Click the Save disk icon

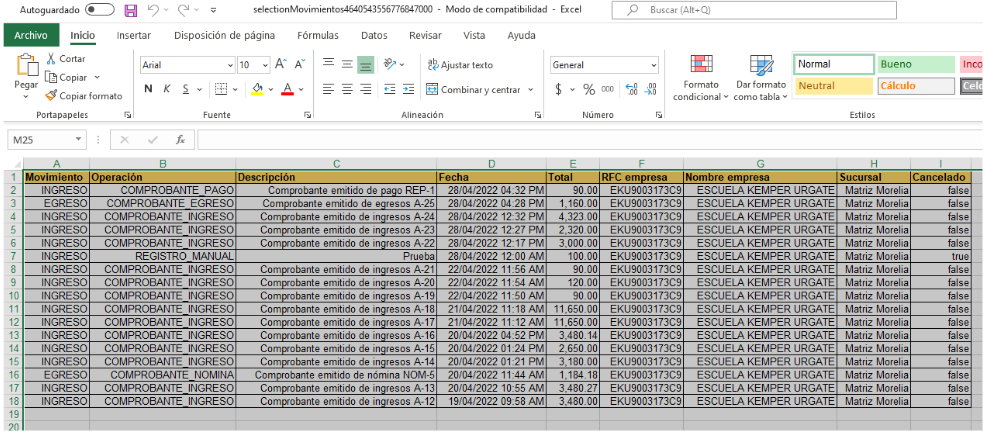click(x=131, y=10)
